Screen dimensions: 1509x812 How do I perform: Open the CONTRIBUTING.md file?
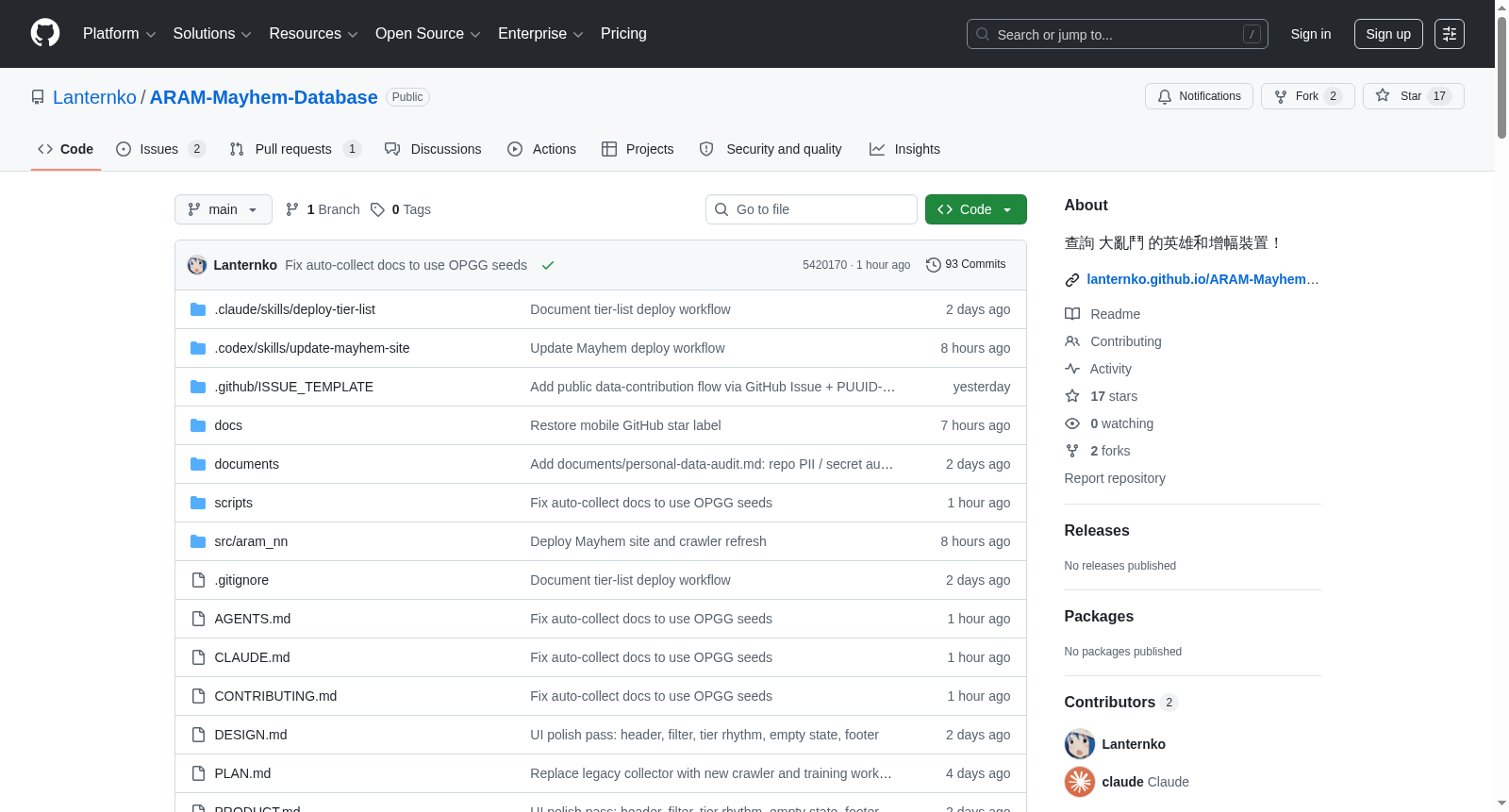pyautogui.click(x=275, y=696)
